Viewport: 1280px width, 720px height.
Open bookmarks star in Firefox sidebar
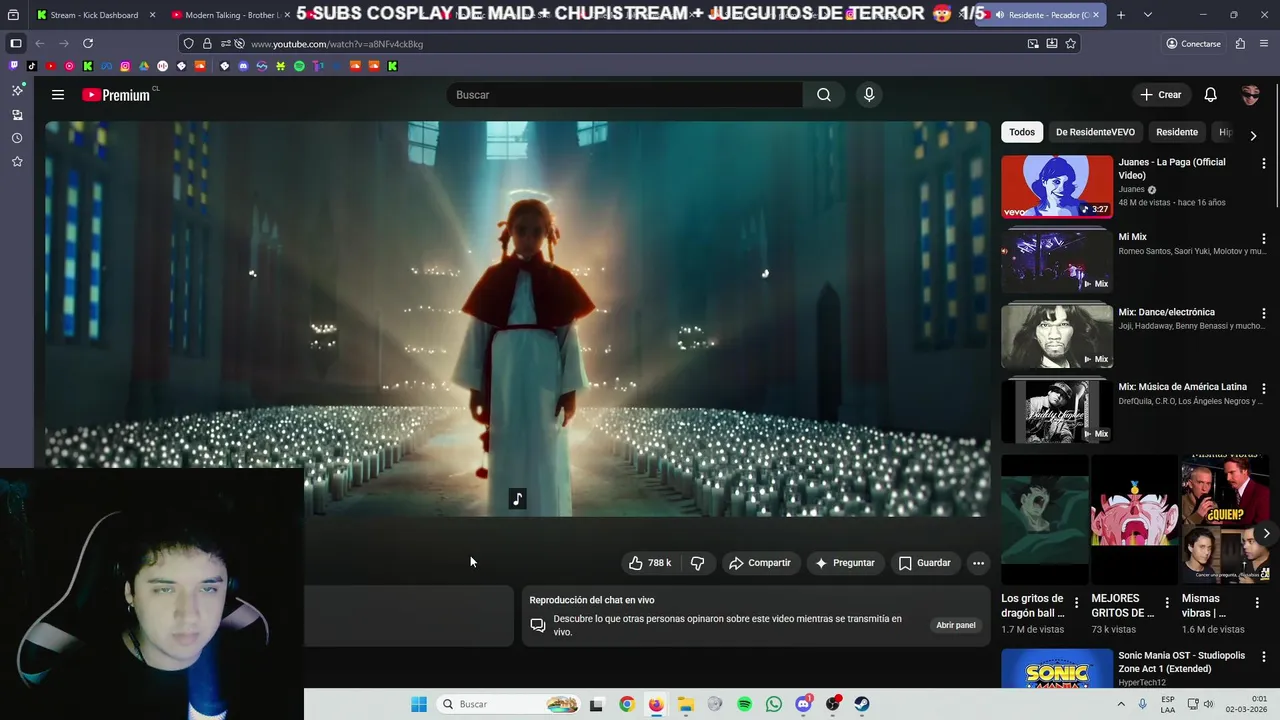[17, 161]
